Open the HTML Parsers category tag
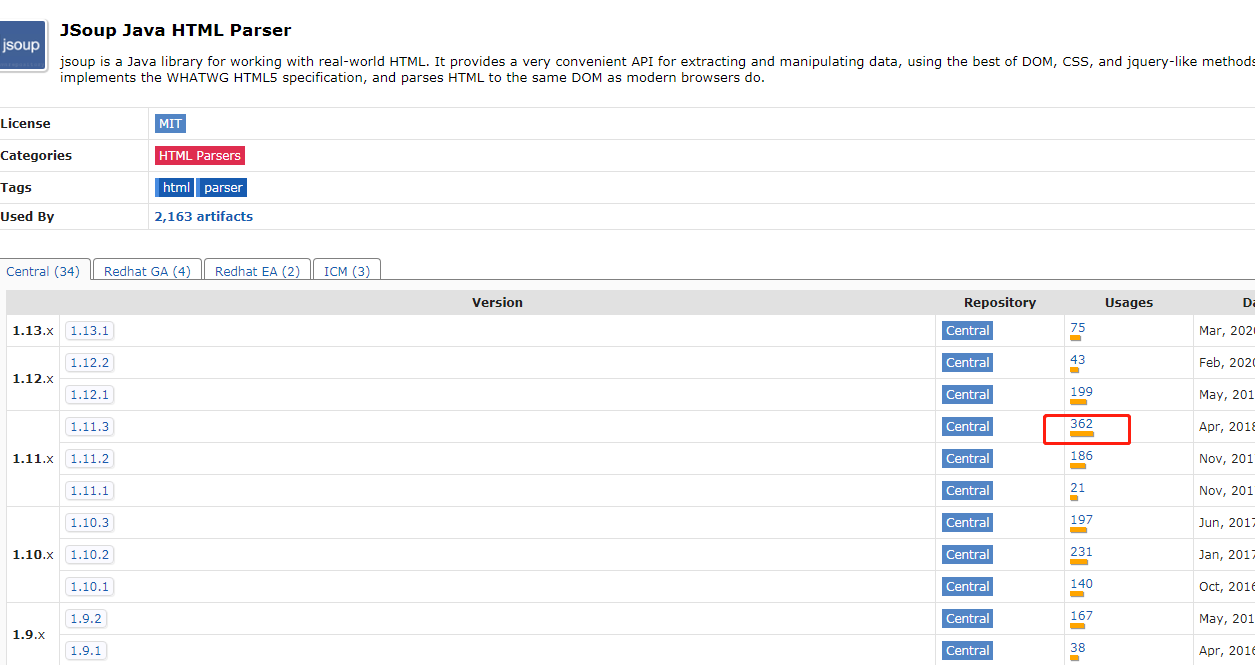Viewport: 1255px width, 665px height. click(200, 156)
